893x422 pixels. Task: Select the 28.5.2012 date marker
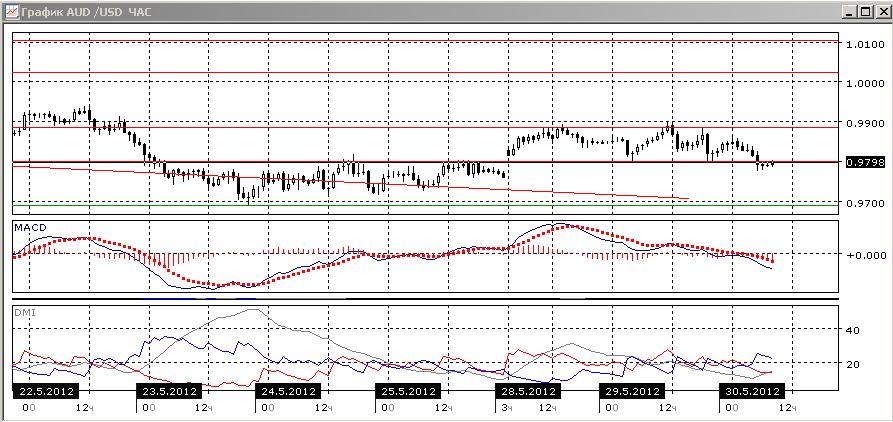528,392
